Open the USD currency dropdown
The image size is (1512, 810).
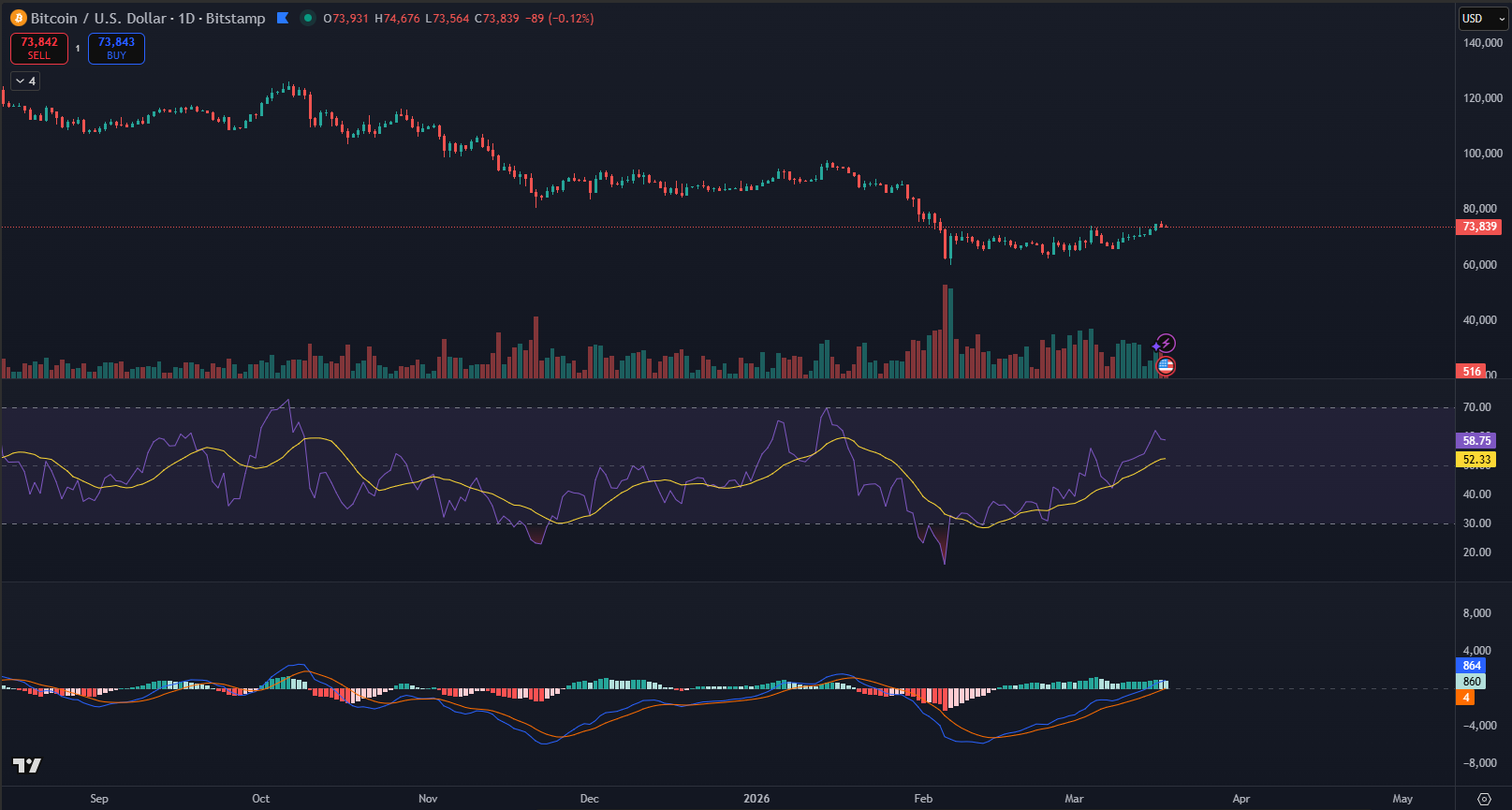(1483, 18)
